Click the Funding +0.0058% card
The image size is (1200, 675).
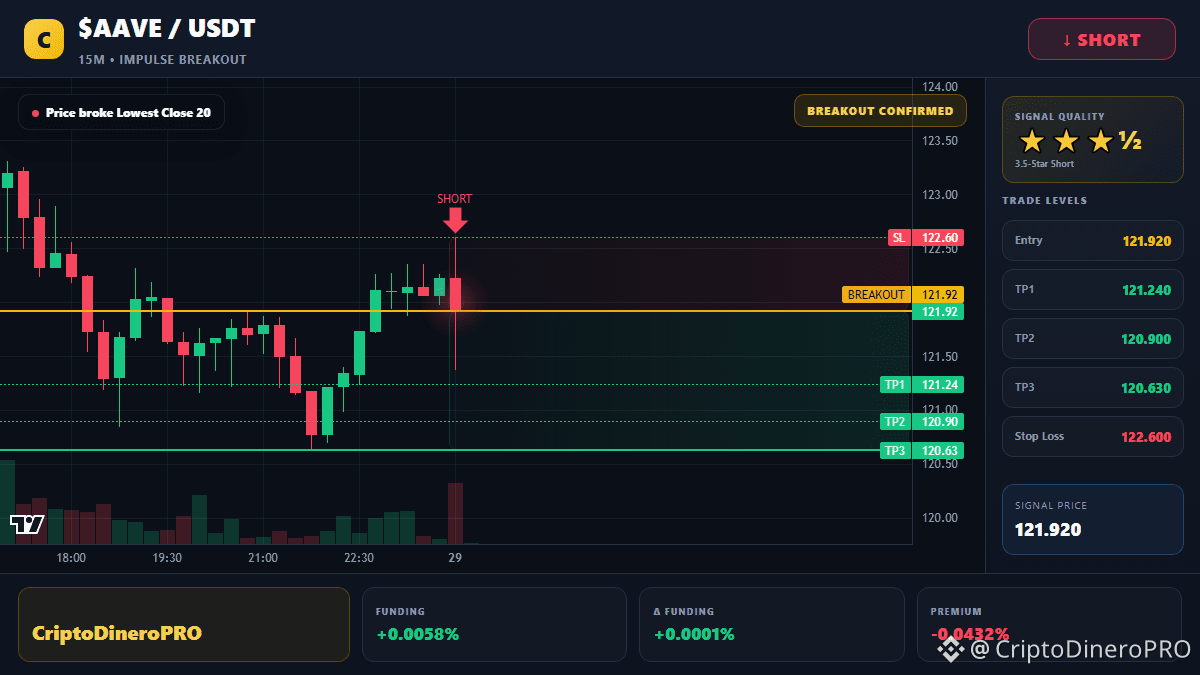pyautogui.click(x=494, y=624)
